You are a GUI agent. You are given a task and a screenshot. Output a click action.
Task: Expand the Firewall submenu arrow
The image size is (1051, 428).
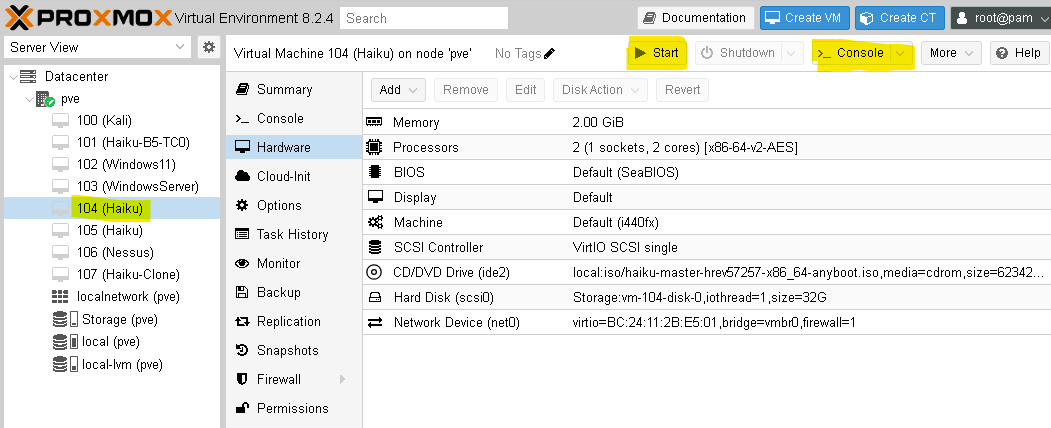343,379
